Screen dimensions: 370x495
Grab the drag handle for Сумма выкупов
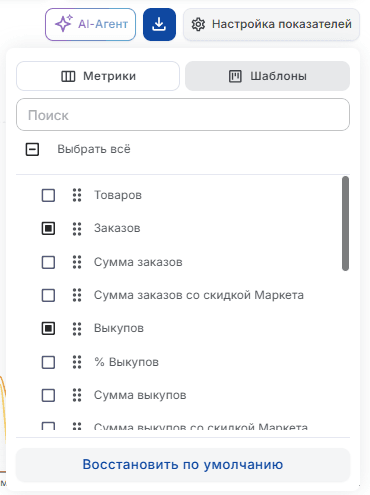pyautogui.click(x=77, y=396)
